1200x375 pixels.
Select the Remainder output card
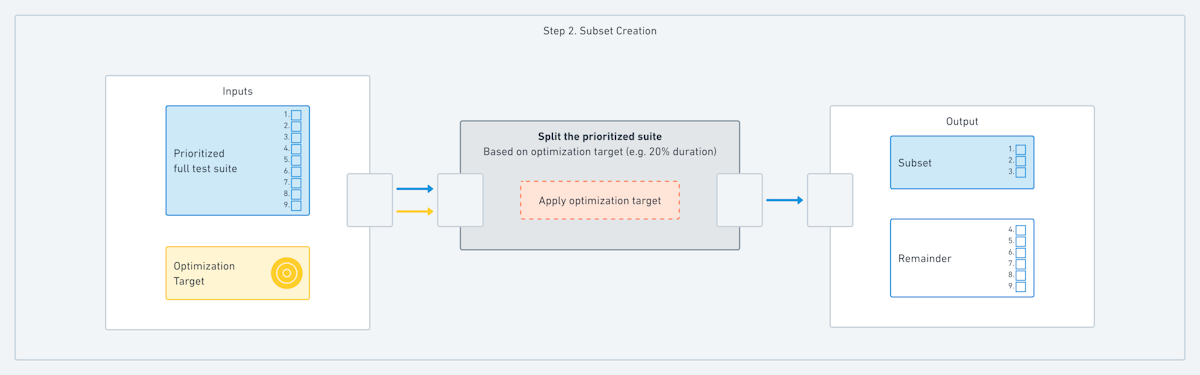coord(962,258)
